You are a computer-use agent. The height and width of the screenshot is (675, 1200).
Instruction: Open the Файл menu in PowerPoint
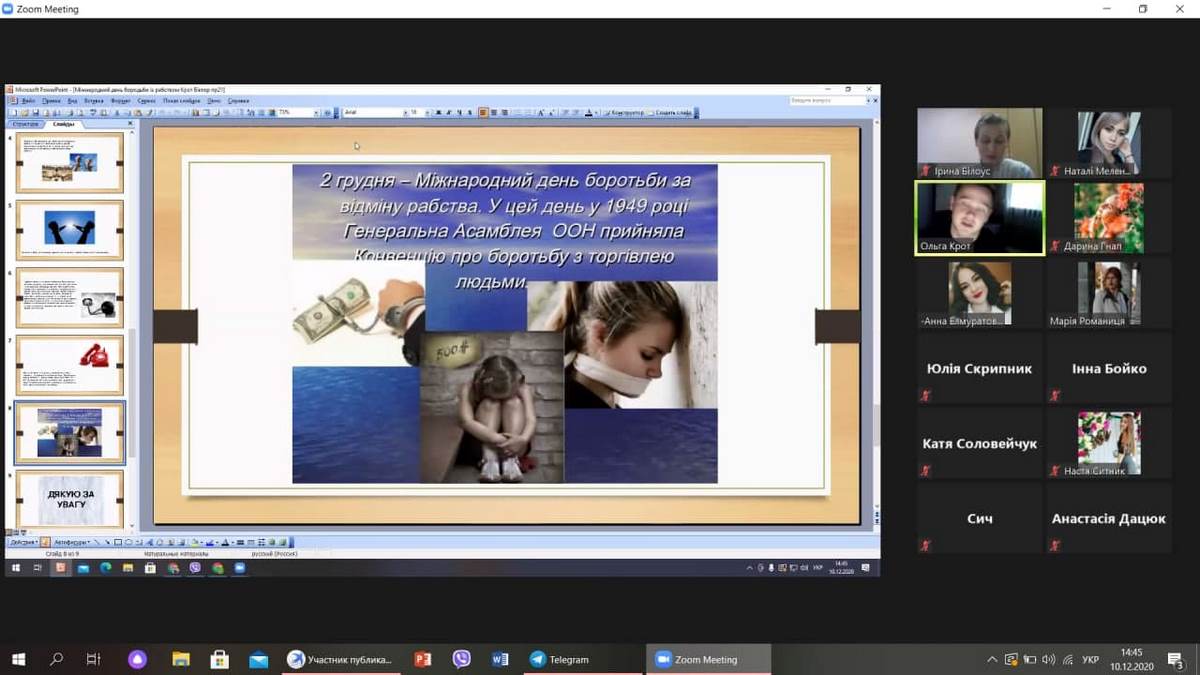(x=27, y=101)
